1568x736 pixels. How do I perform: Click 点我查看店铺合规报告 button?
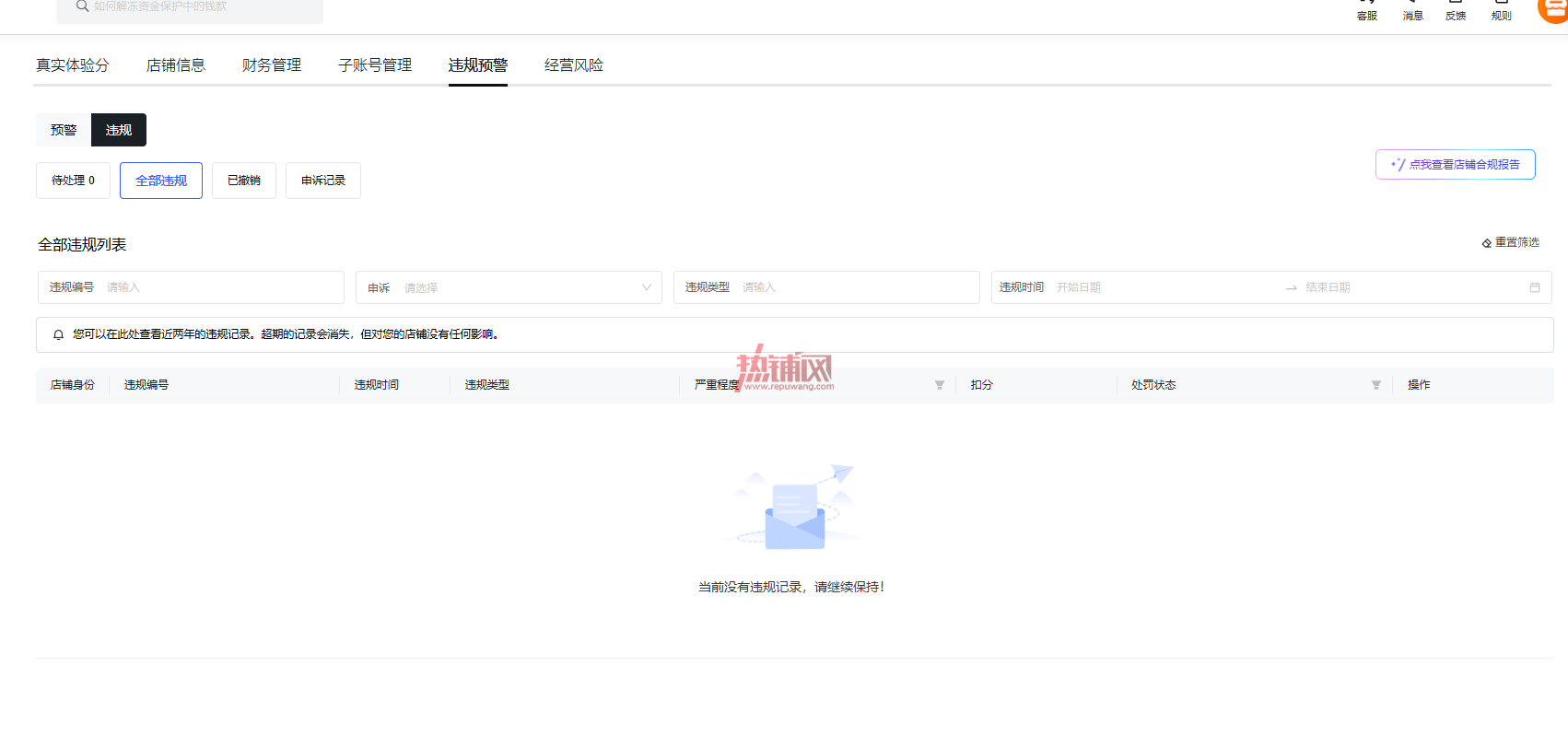coord(1456,165)
